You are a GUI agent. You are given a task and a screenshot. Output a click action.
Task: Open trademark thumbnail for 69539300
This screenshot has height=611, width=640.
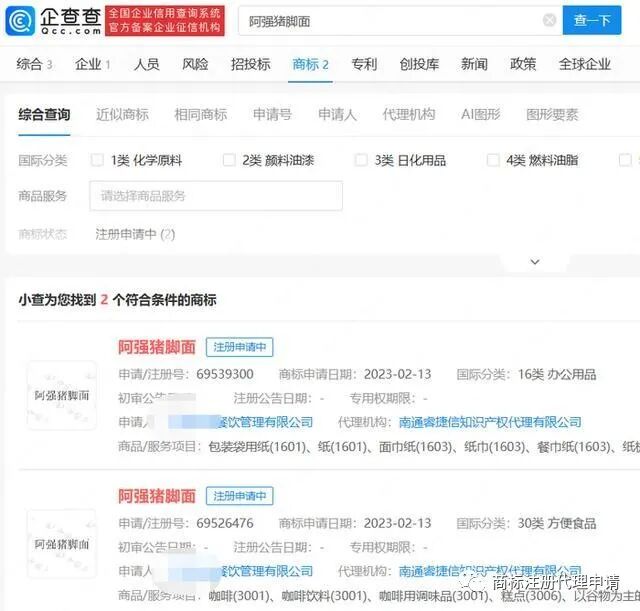62,395
